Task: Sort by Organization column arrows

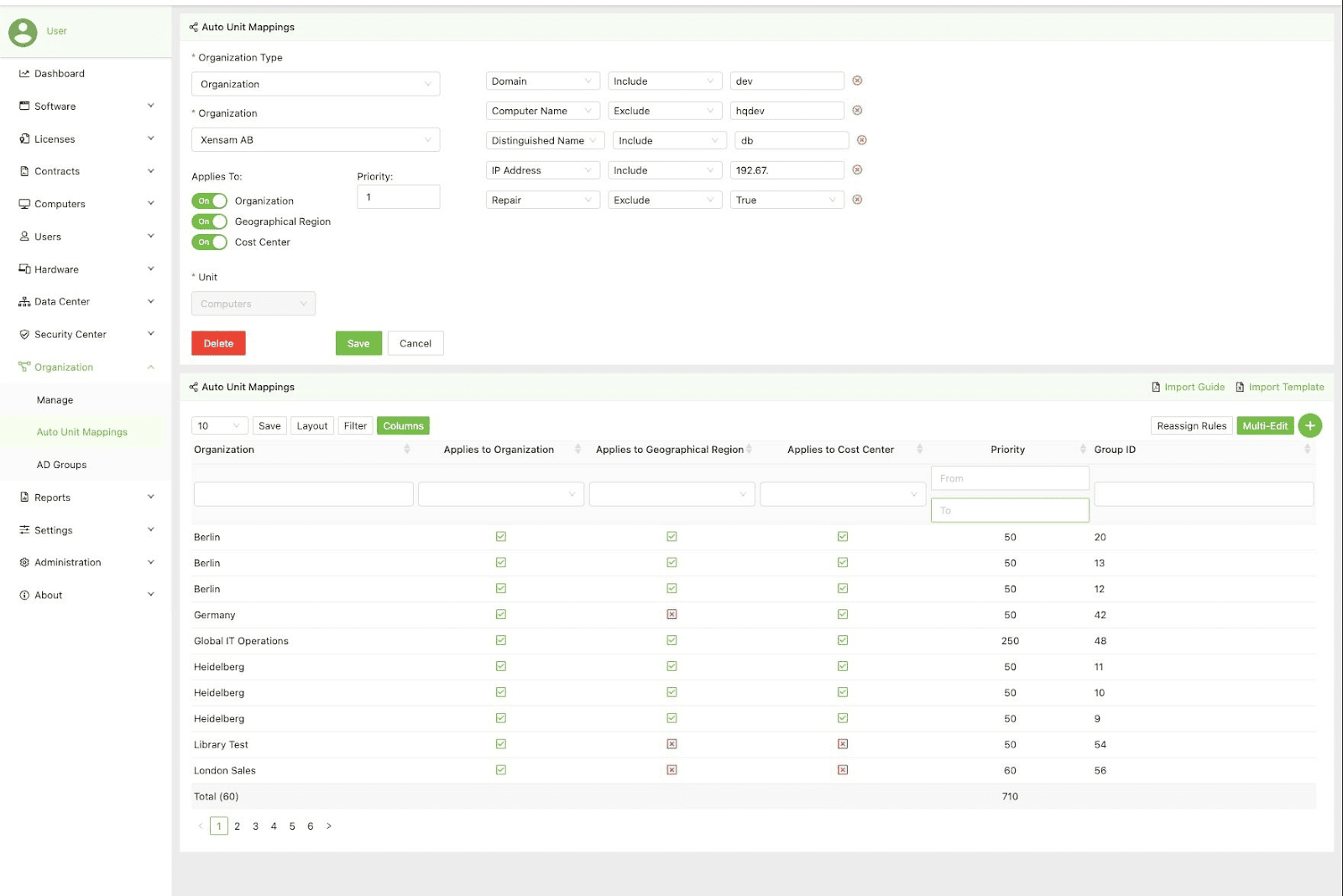Action: point(407,450)
